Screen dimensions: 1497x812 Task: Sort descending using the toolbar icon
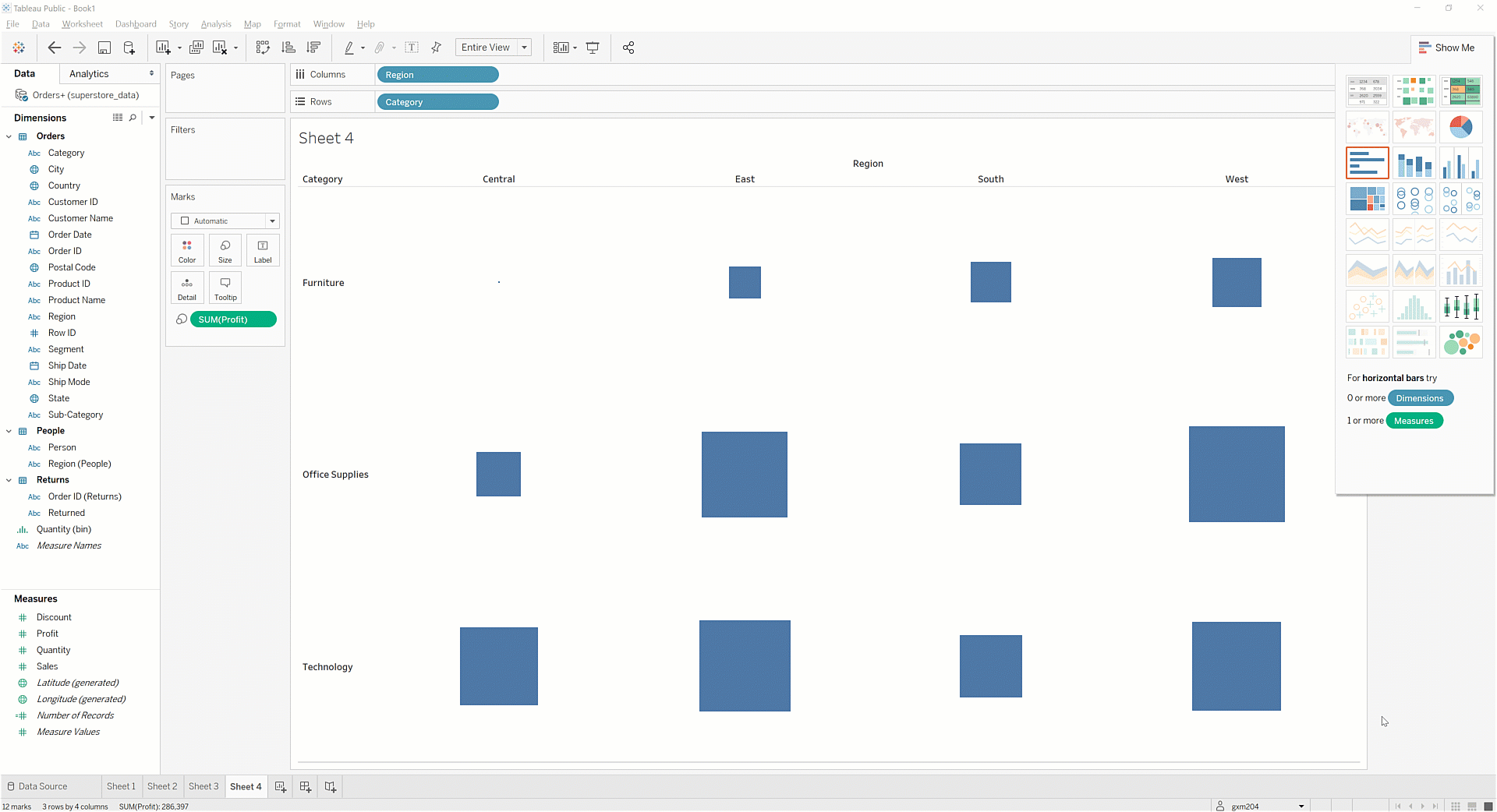313,48
